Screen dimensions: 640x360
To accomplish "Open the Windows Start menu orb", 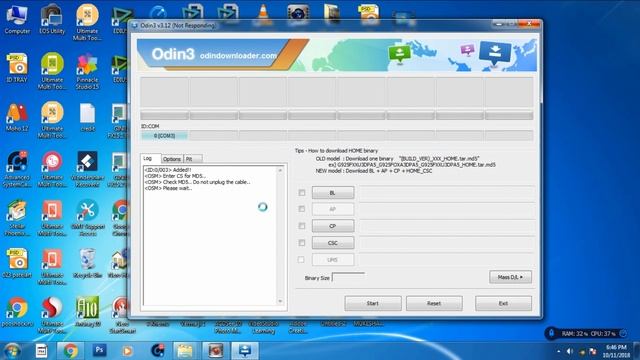I will click(12, 351).
